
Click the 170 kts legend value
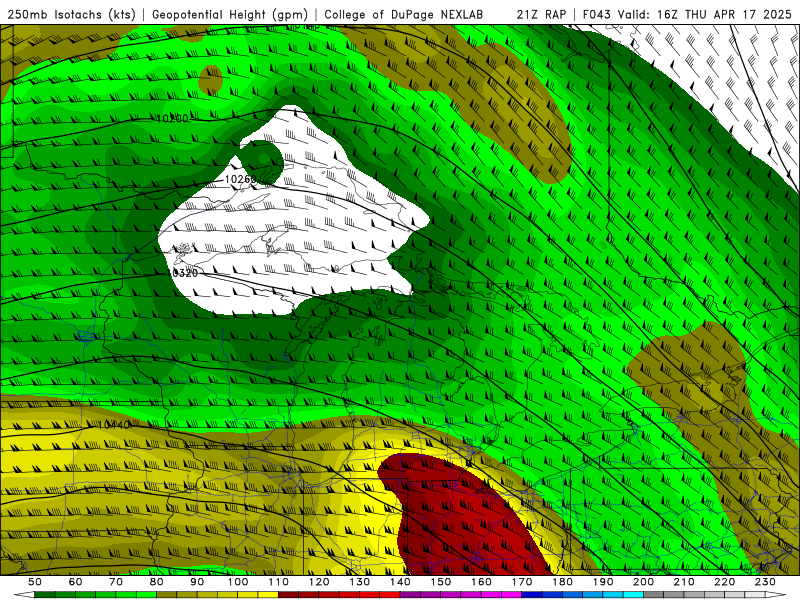tap(522, 582)
